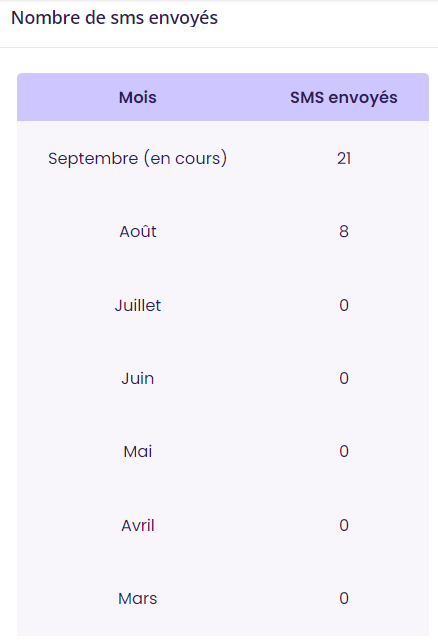
Task: Select the 'Mois' column header
Action: (x=138, y=97)
